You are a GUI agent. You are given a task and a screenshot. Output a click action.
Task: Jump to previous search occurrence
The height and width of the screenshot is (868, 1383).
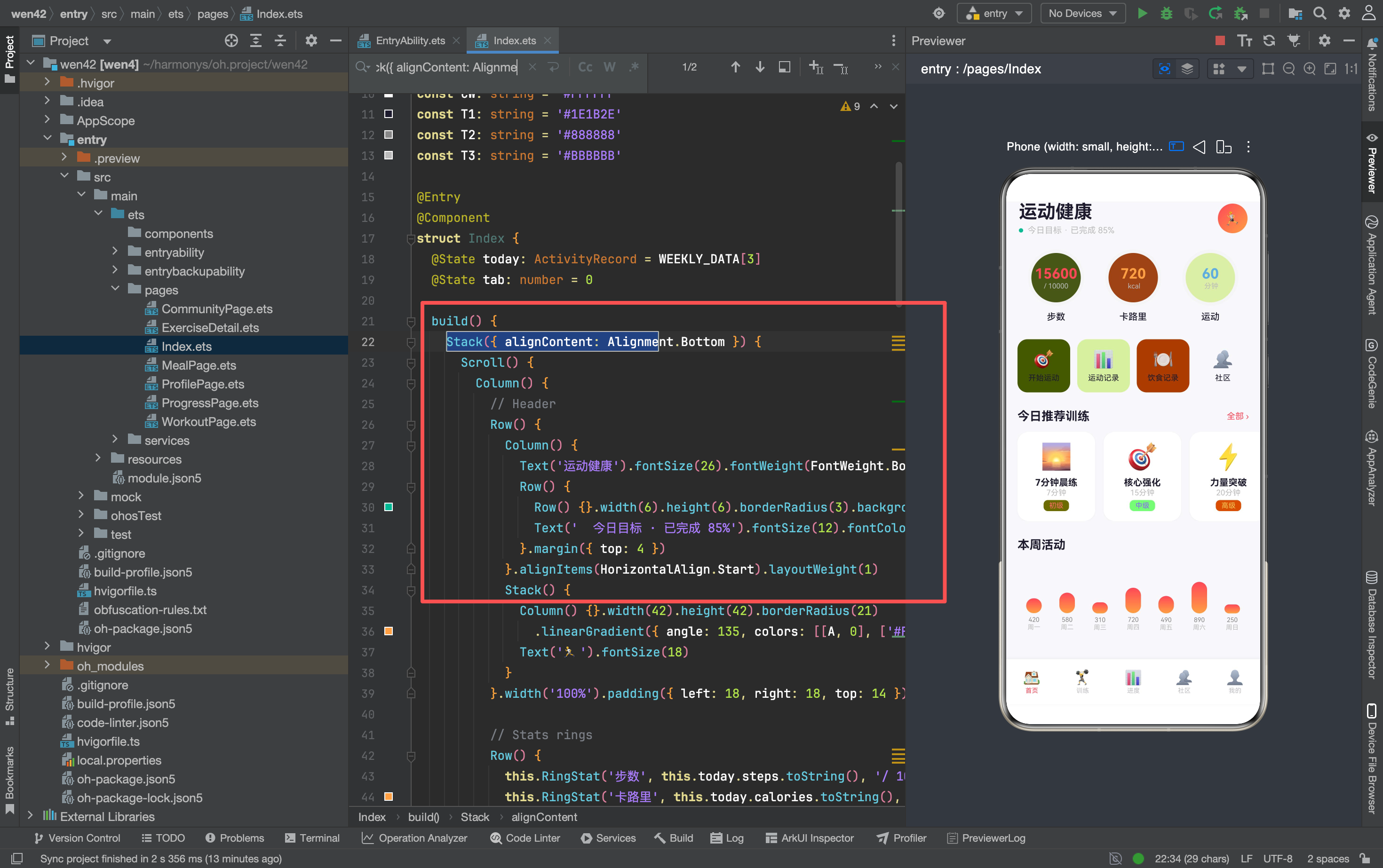coord(735,67)
